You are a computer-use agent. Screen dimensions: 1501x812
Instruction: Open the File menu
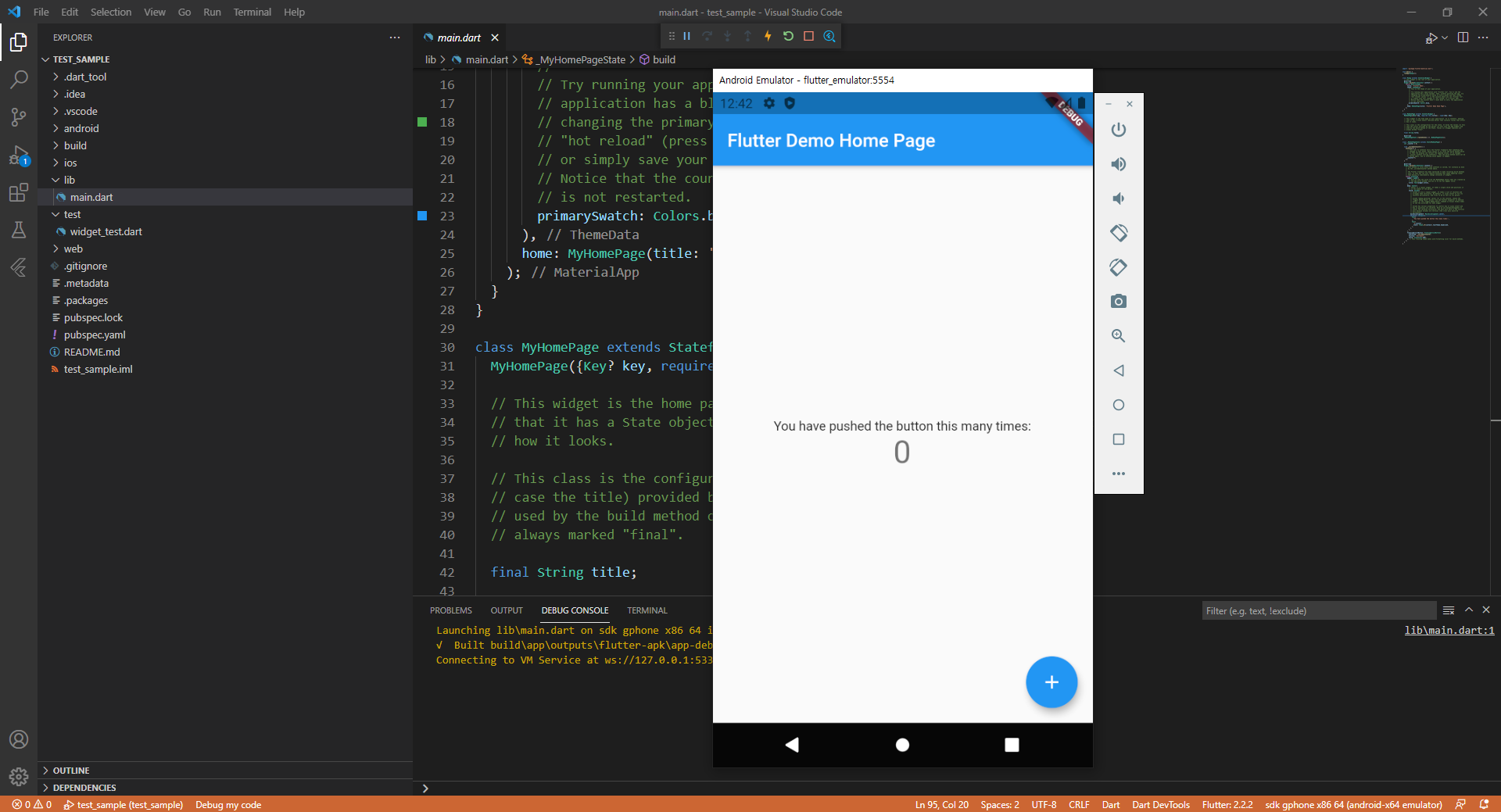click(x=41, y=12)
